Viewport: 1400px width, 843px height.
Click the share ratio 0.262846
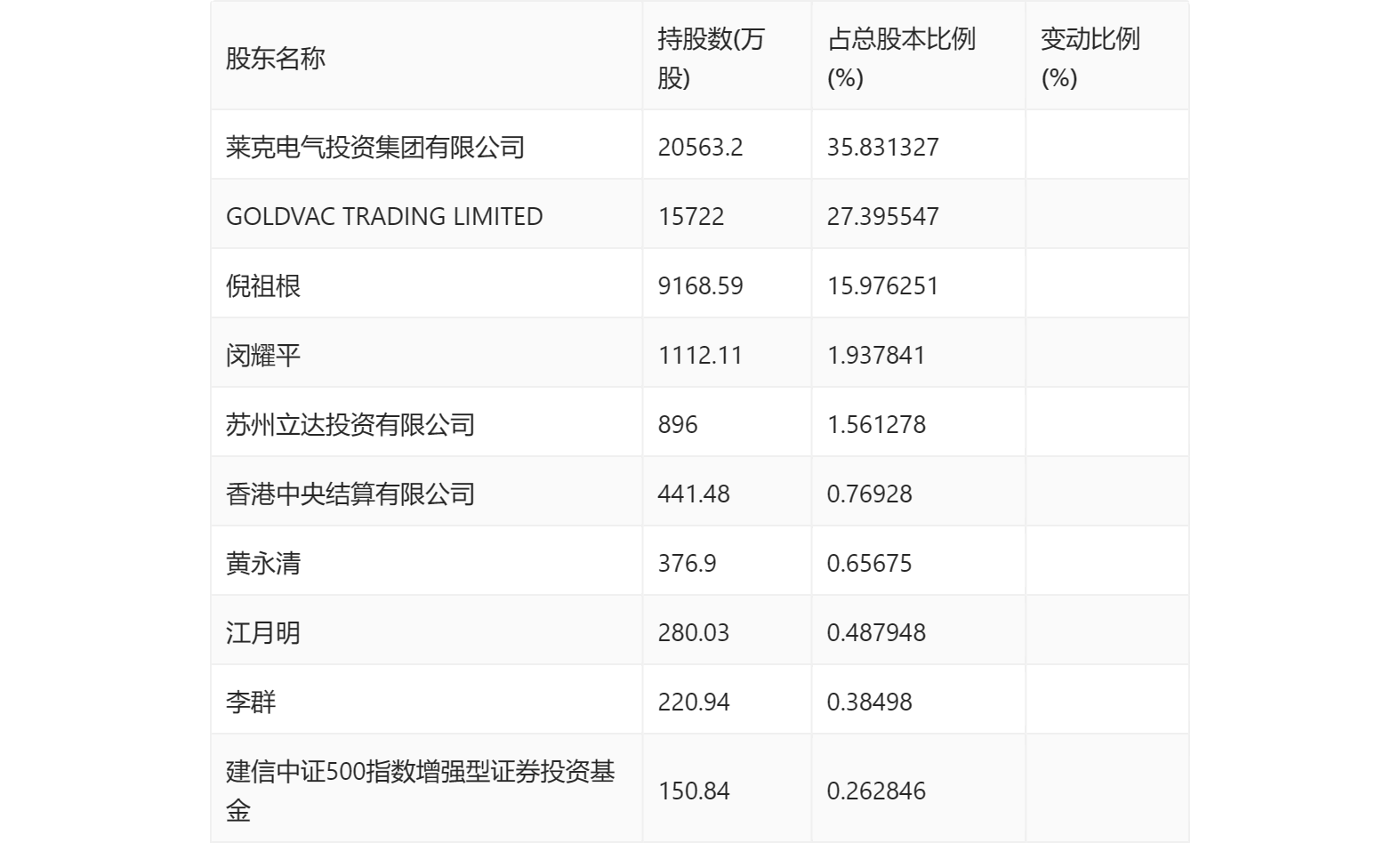point(876,791)
